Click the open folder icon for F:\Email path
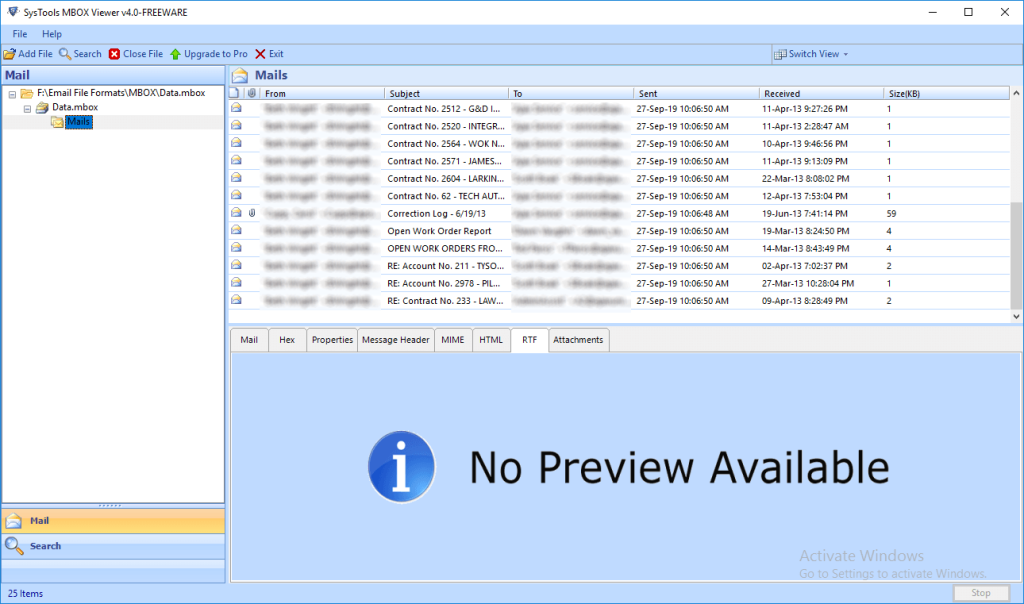Viewport: 1024px width, 604px height. (x=27, y=93)
